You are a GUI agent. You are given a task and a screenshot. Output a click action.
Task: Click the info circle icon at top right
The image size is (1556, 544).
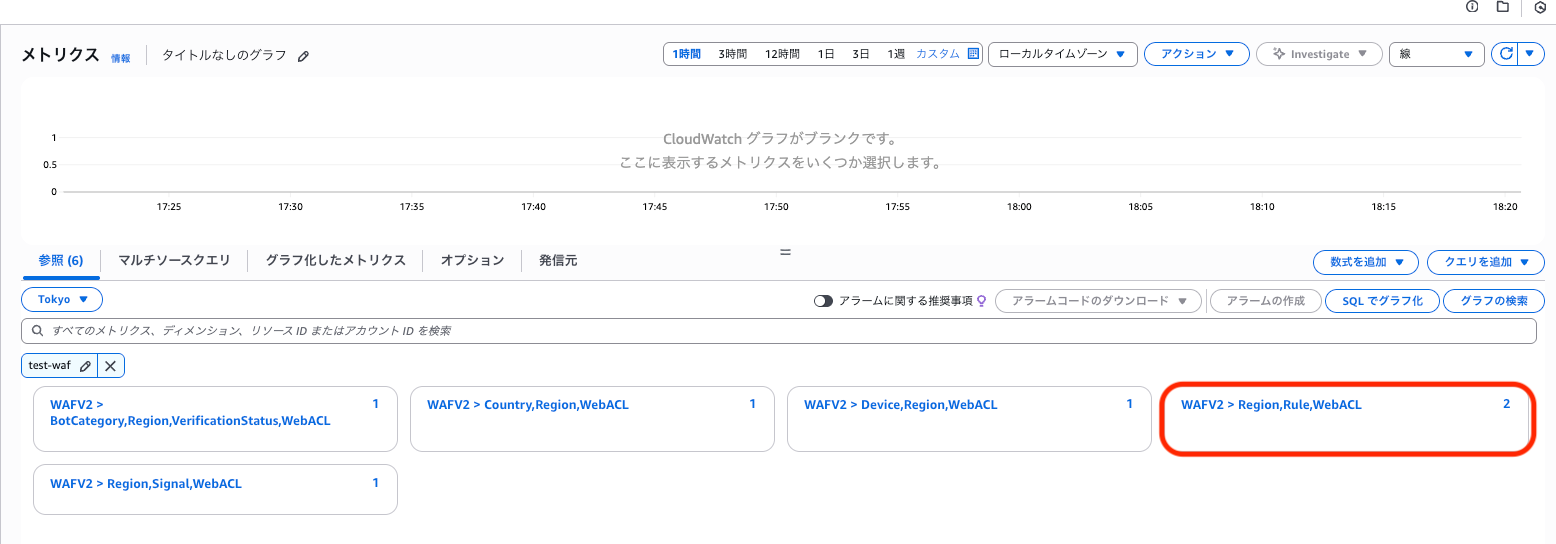(x=1472, y=7)
